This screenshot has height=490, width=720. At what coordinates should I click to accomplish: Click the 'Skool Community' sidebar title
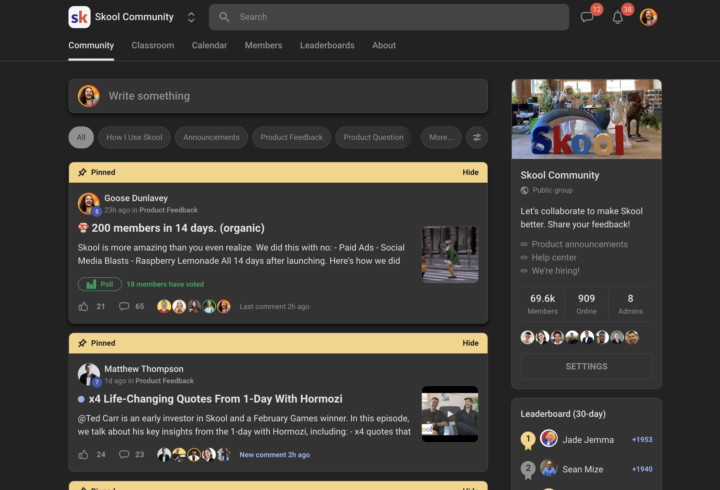tap(560, 175)
